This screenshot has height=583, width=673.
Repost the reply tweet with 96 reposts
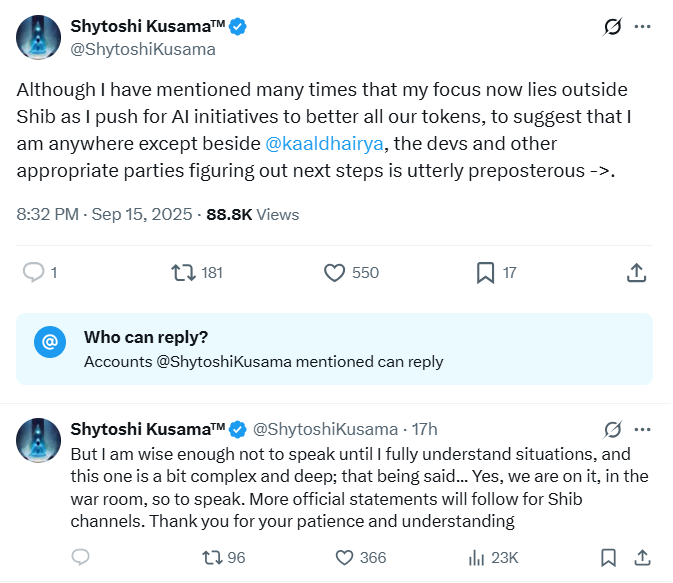[212, 558]
